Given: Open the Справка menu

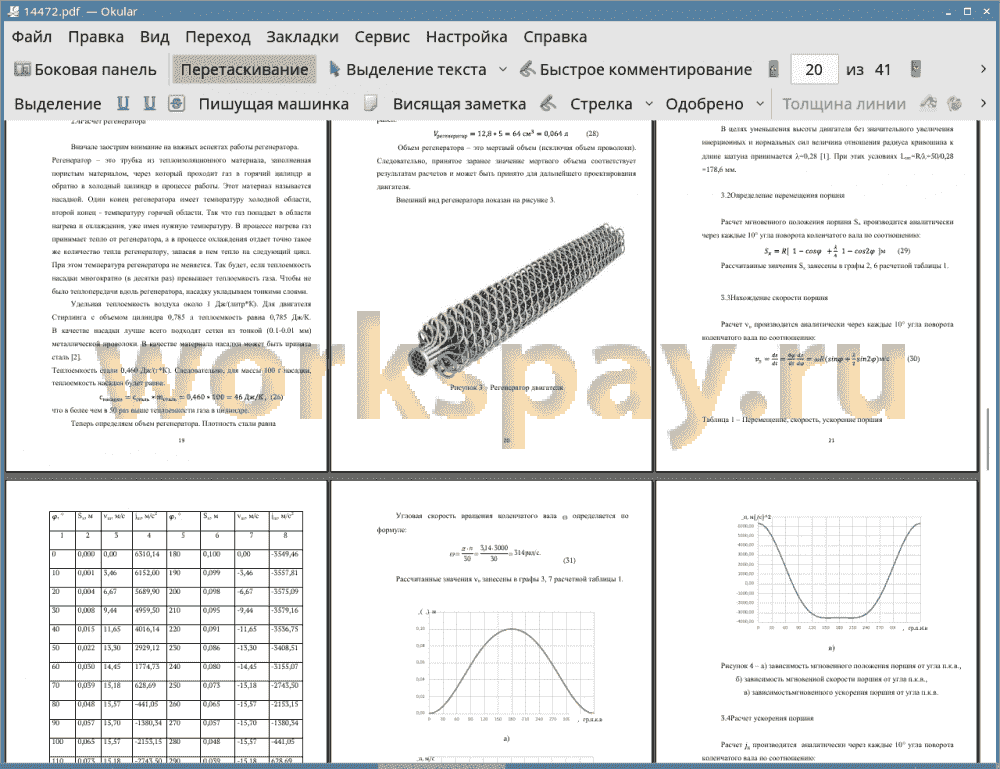Looking at the screenshot, I should [x=555, y=37].
